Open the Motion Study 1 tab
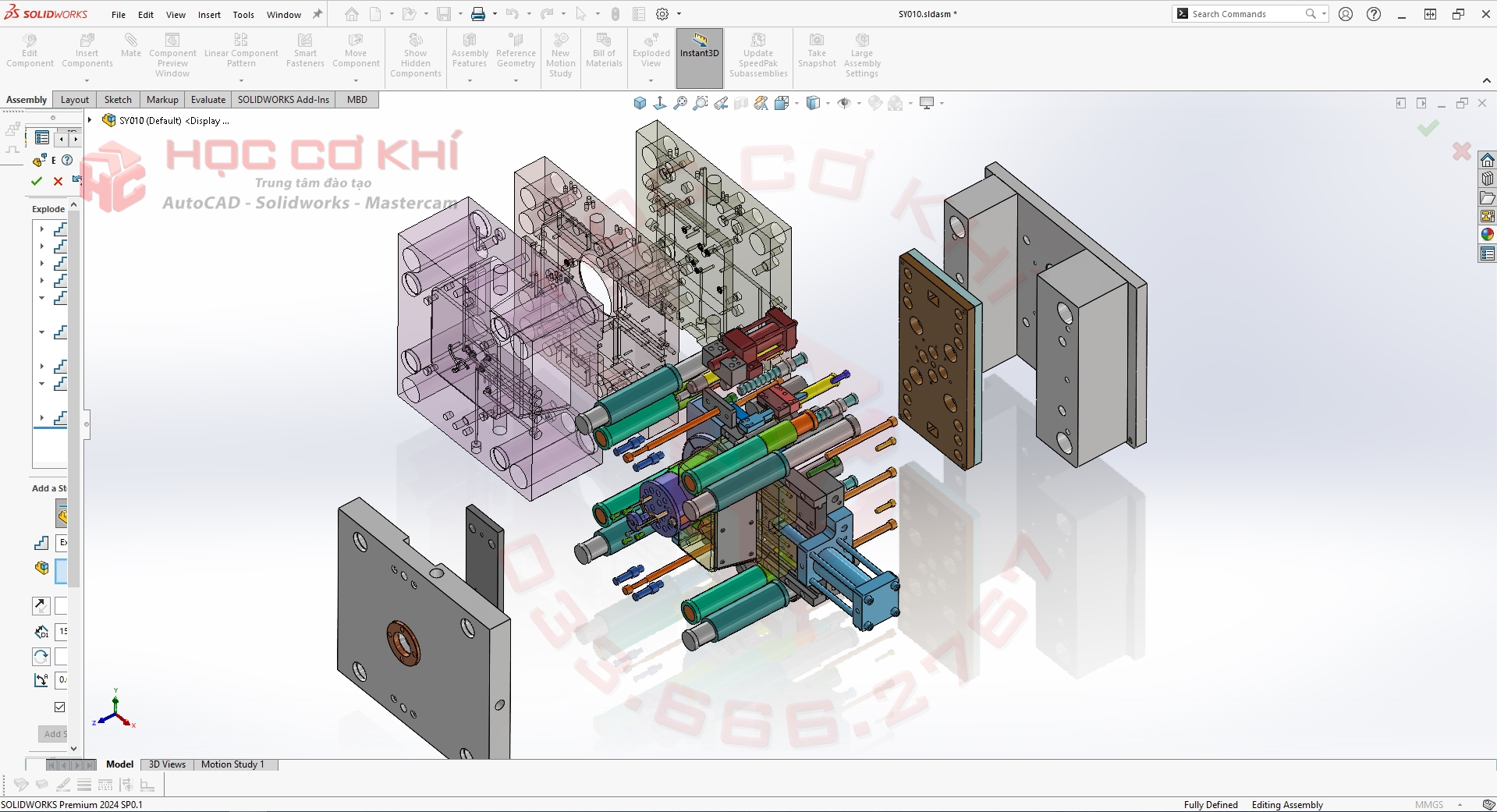Viewport: 1497px width, 812px height. (232, 764)
